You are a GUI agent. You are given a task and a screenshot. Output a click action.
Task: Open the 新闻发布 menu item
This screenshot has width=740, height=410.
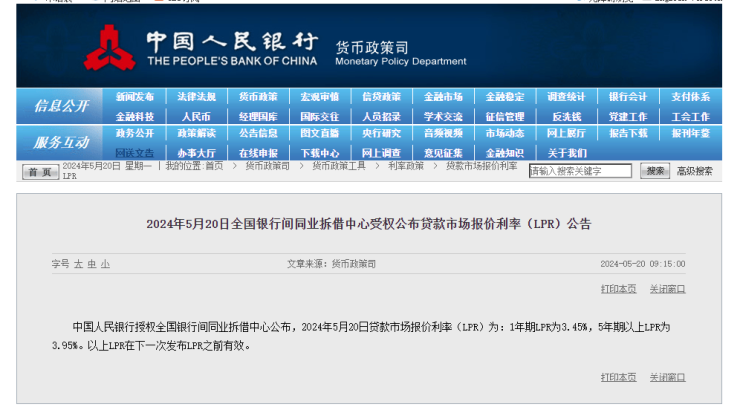[x=135, y=97]
